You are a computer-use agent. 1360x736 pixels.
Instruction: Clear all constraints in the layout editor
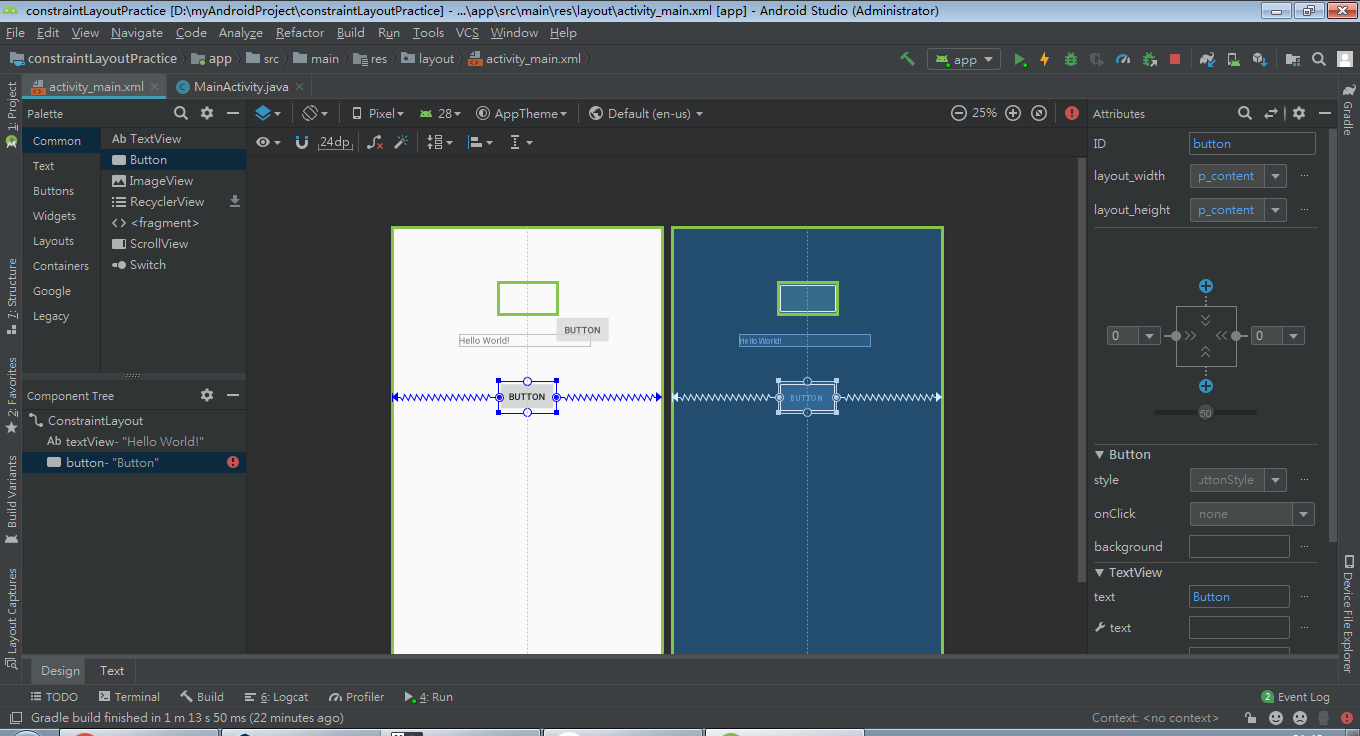(373, 142)
